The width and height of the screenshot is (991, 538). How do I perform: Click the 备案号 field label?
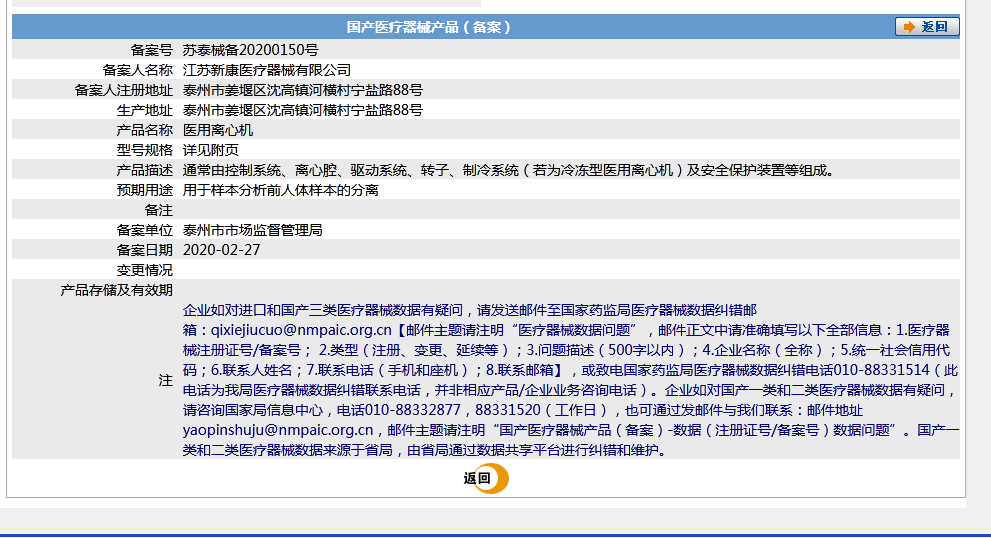pos(152,50)
